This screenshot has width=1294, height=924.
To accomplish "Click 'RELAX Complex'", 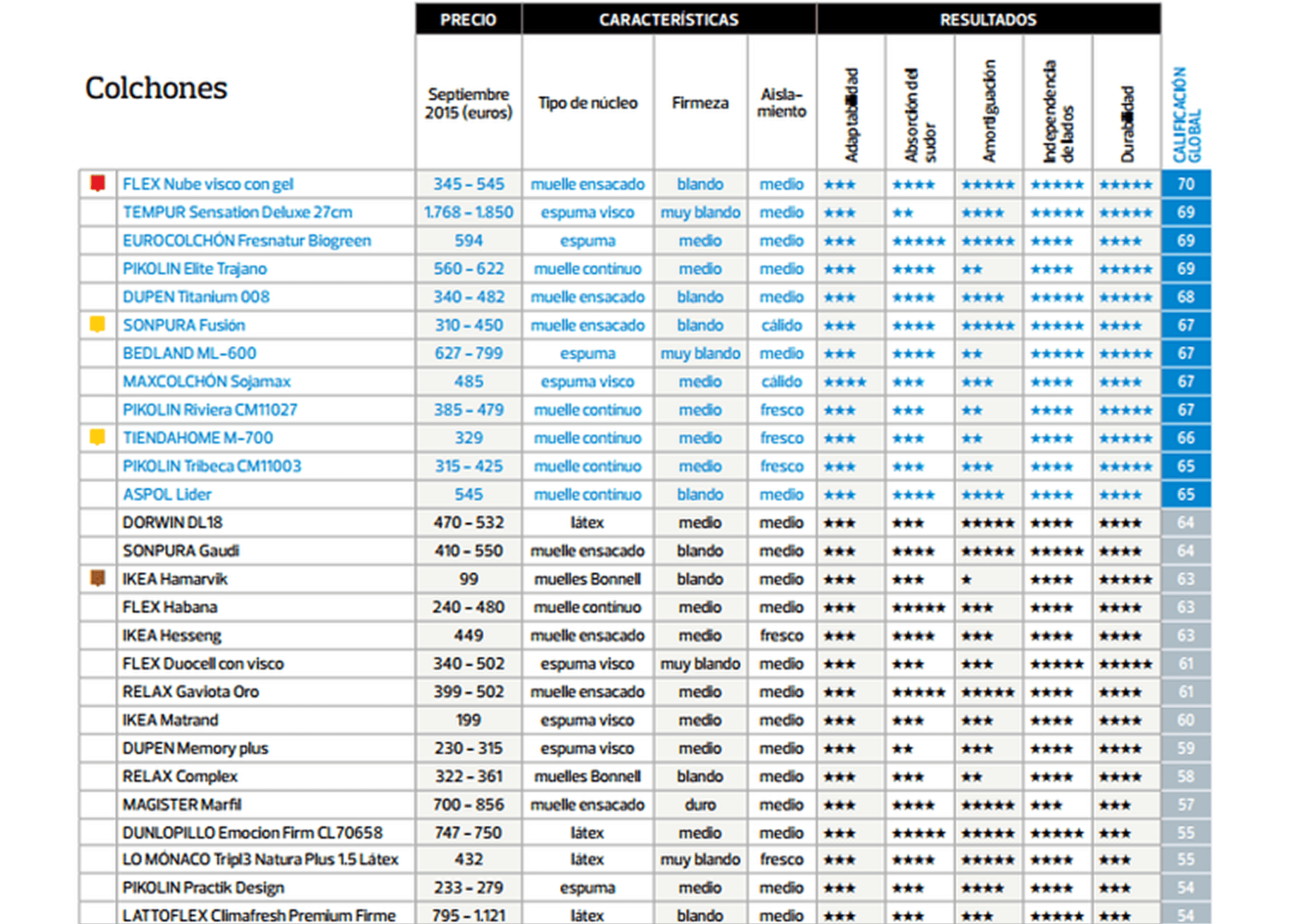I will (x=179, y=776).
